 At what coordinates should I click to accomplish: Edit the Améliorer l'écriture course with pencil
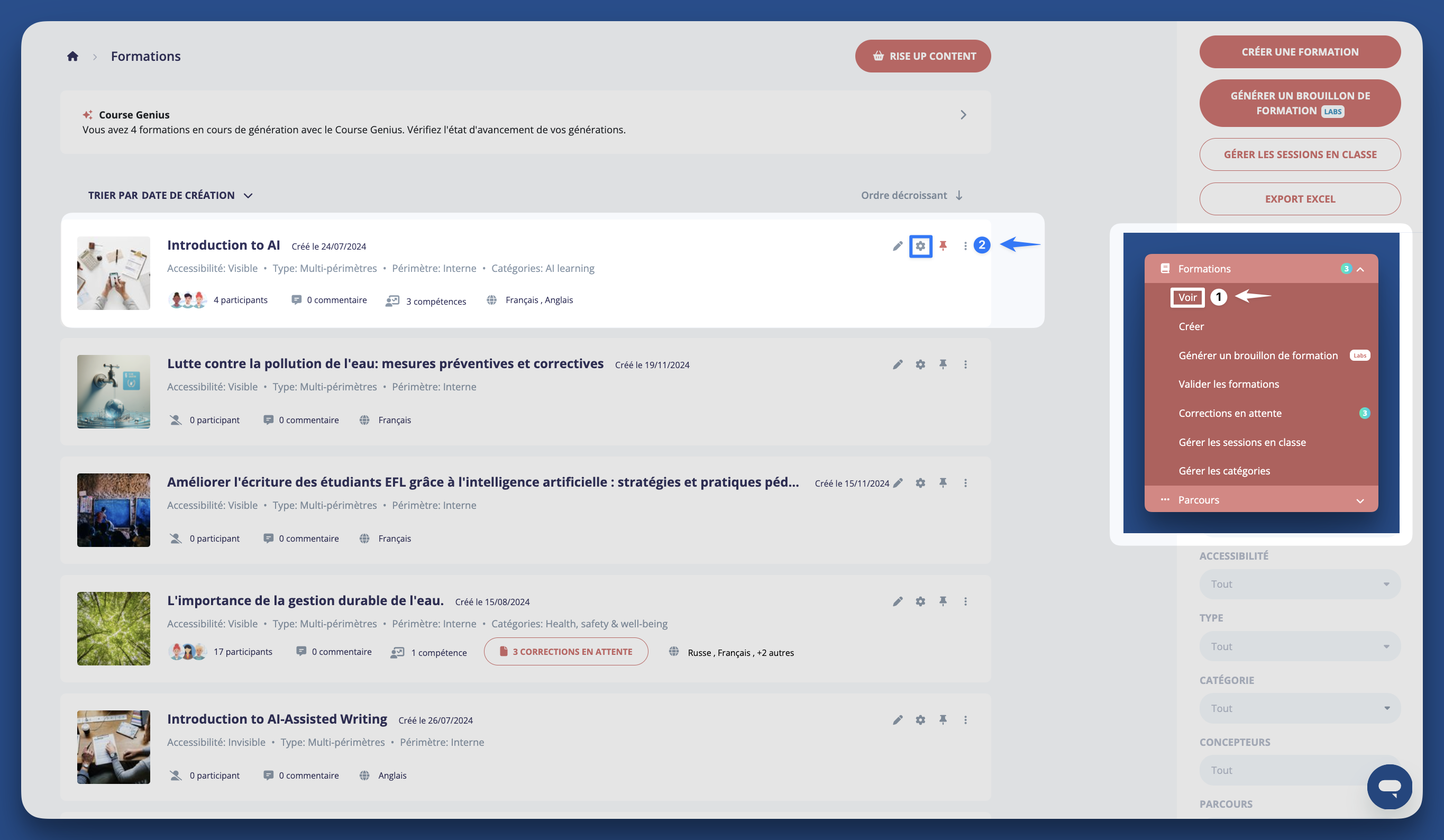898,483
